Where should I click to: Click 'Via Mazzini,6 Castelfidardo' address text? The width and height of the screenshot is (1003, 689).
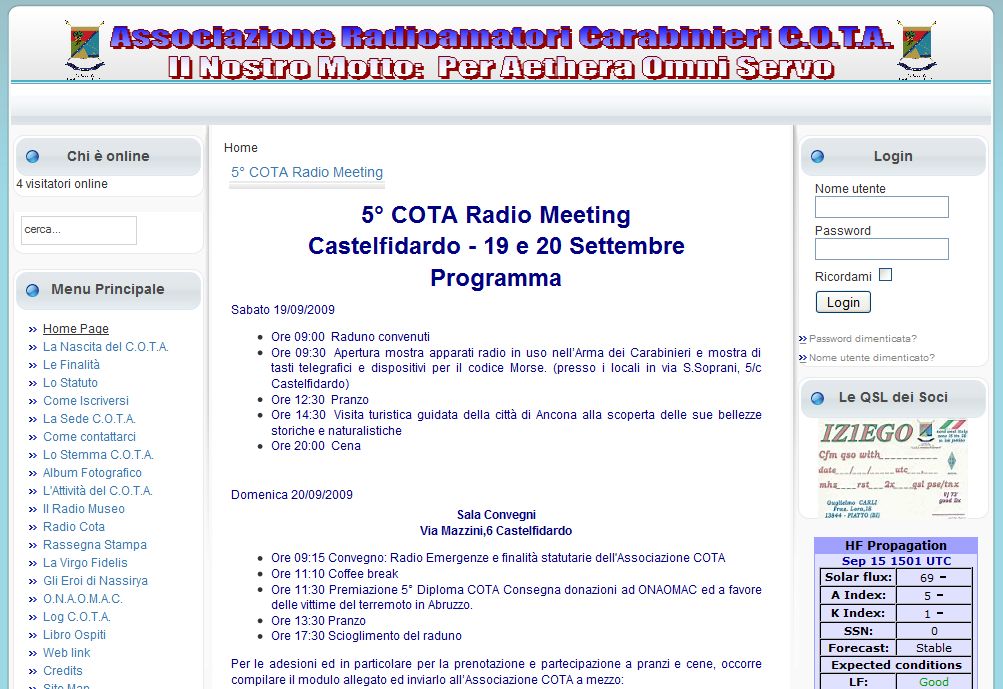click(x=496, y=530)
